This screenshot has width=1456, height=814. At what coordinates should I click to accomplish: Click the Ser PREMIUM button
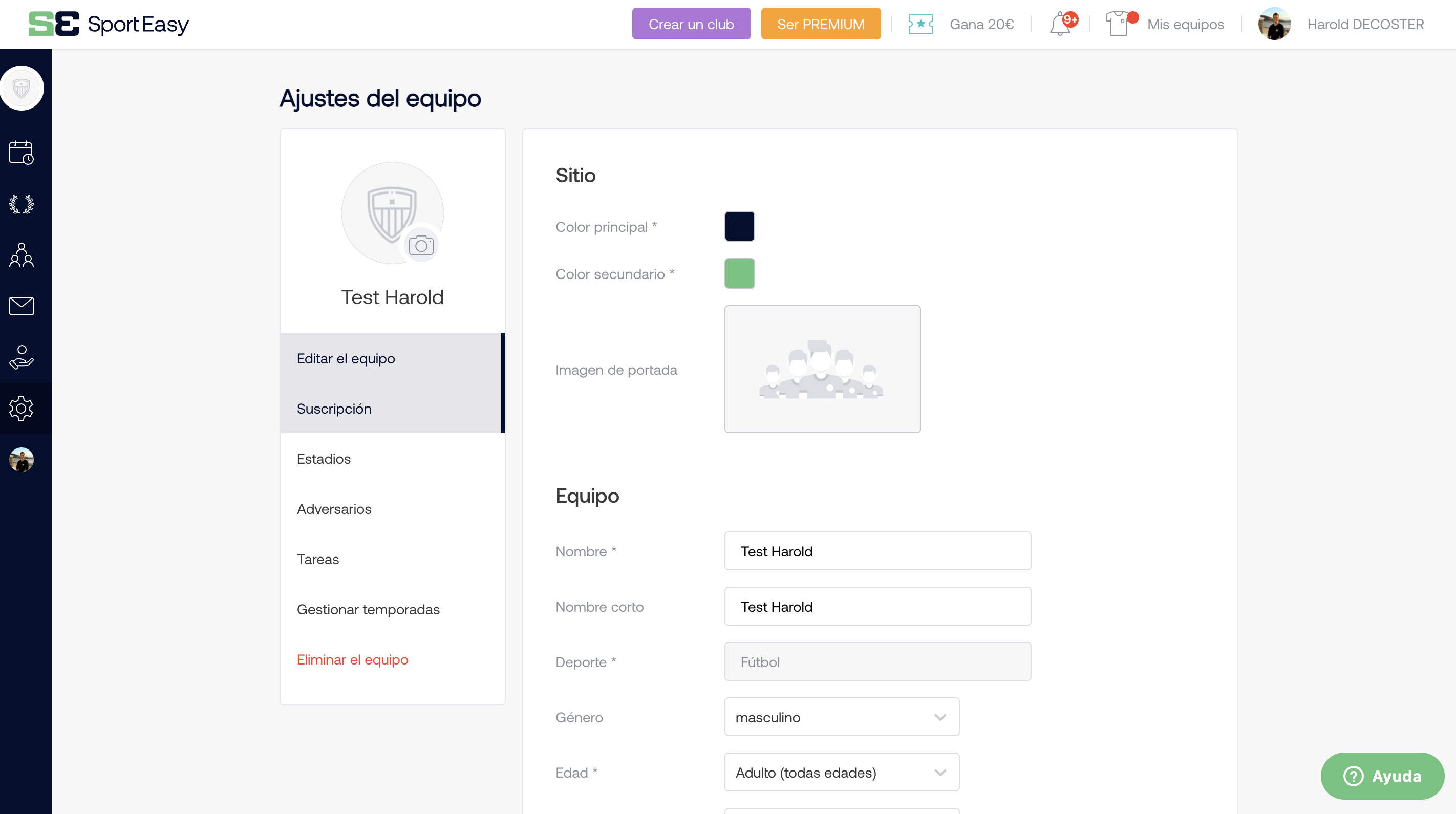point(820,24)
